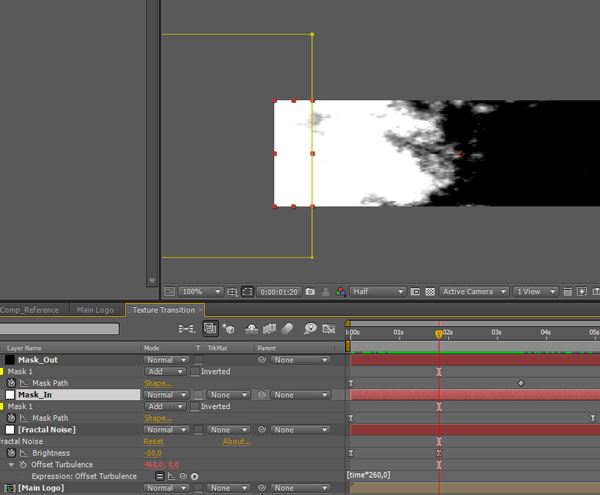This screenshot has width=600, height=495.
Task: Open the Mask_Out mask mode Add dropdown
Action: (x=165, y=371)
